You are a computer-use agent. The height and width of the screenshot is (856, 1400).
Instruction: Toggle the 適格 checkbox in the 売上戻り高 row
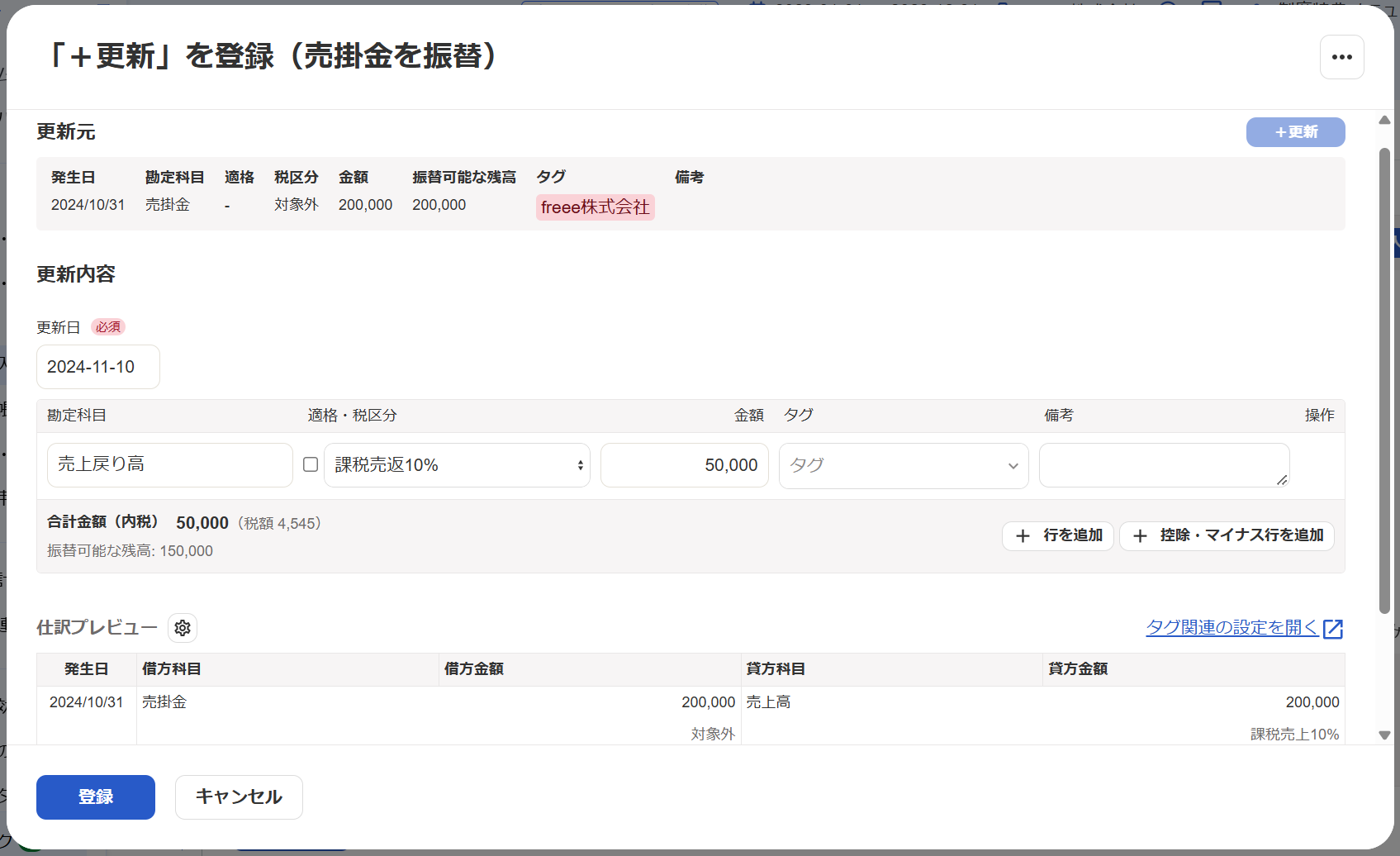311,464
